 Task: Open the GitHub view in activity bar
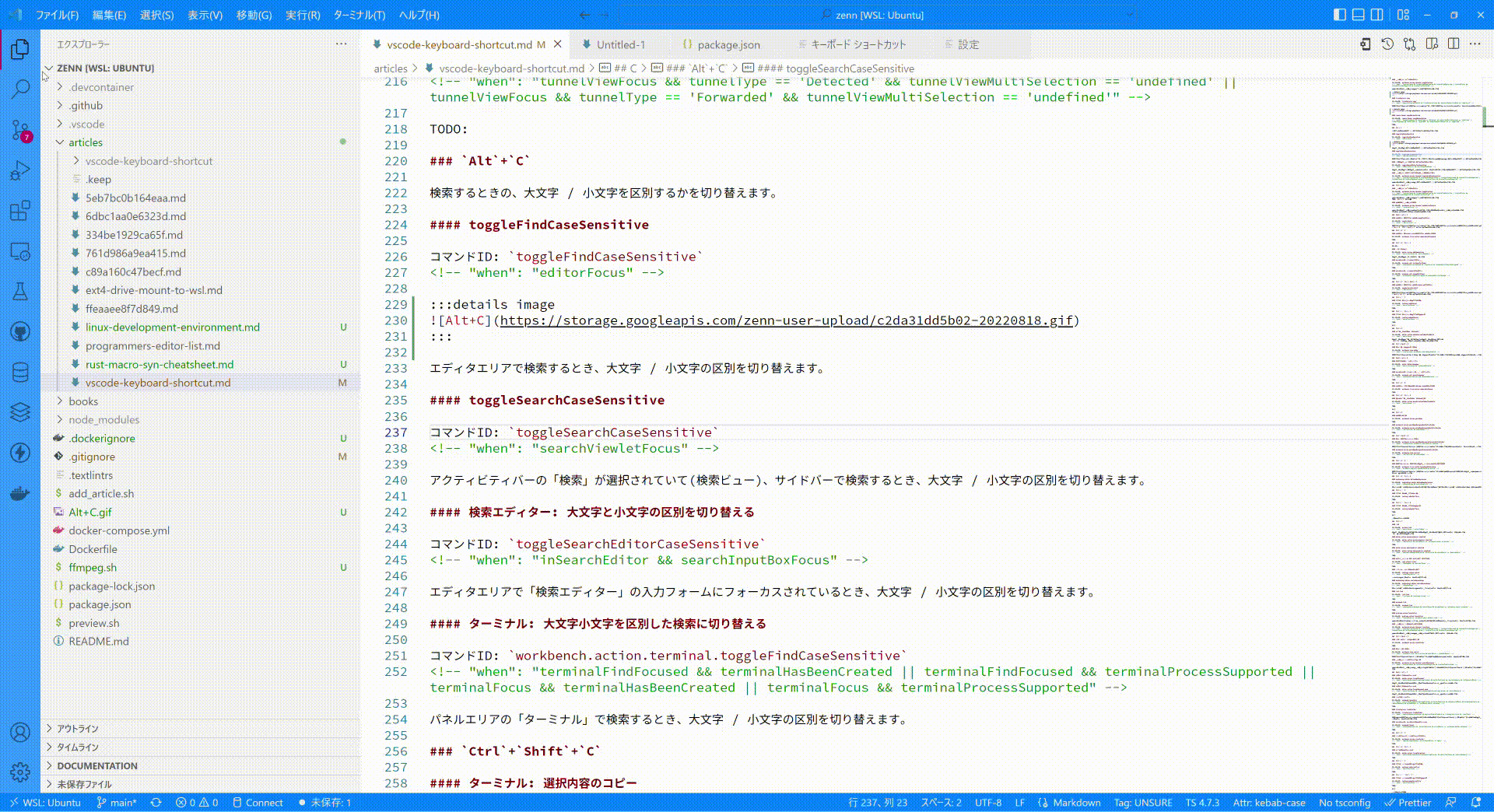pos(20,332)
